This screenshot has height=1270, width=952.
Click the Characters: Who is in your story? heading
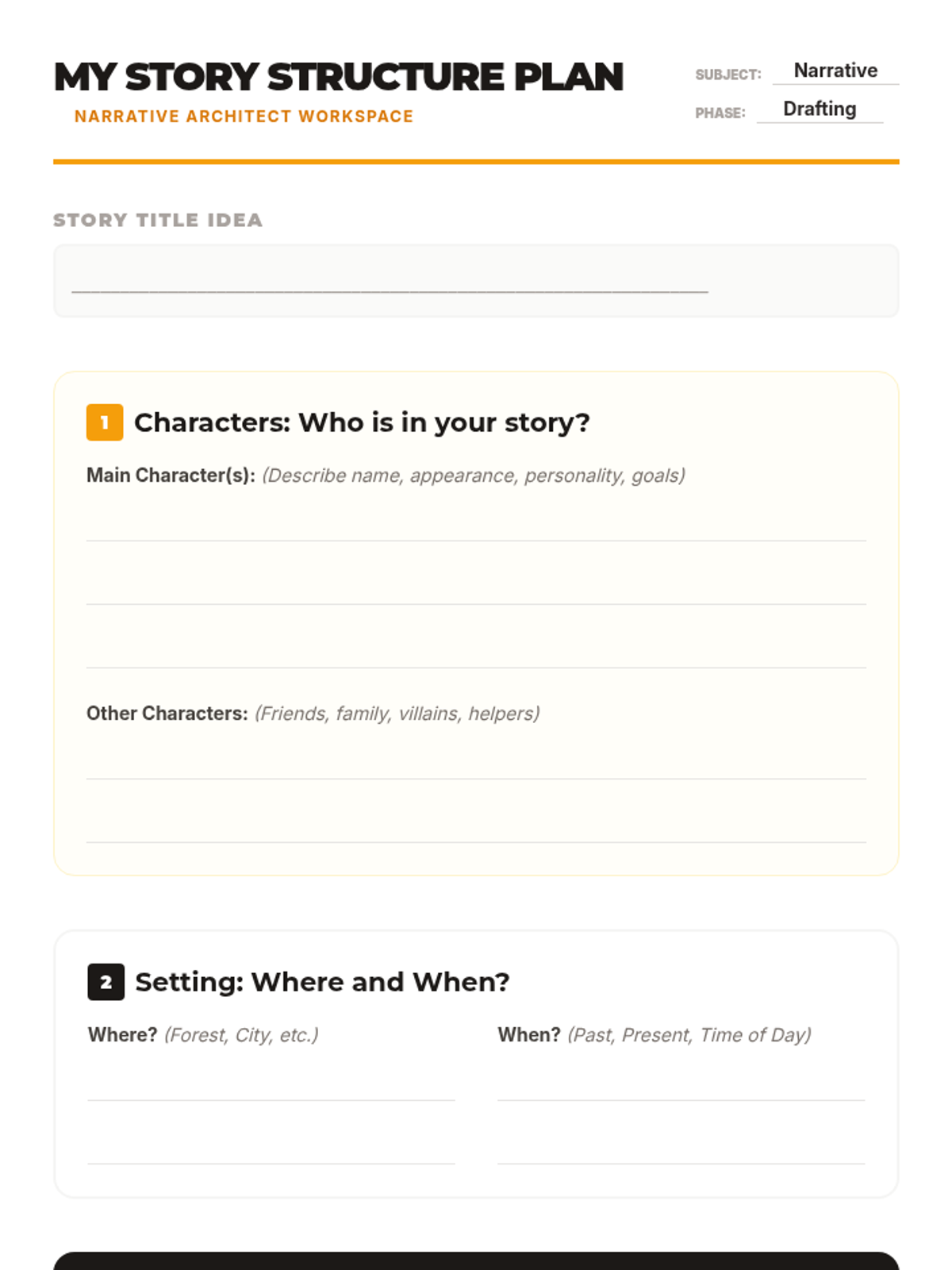tap(362, 422)
